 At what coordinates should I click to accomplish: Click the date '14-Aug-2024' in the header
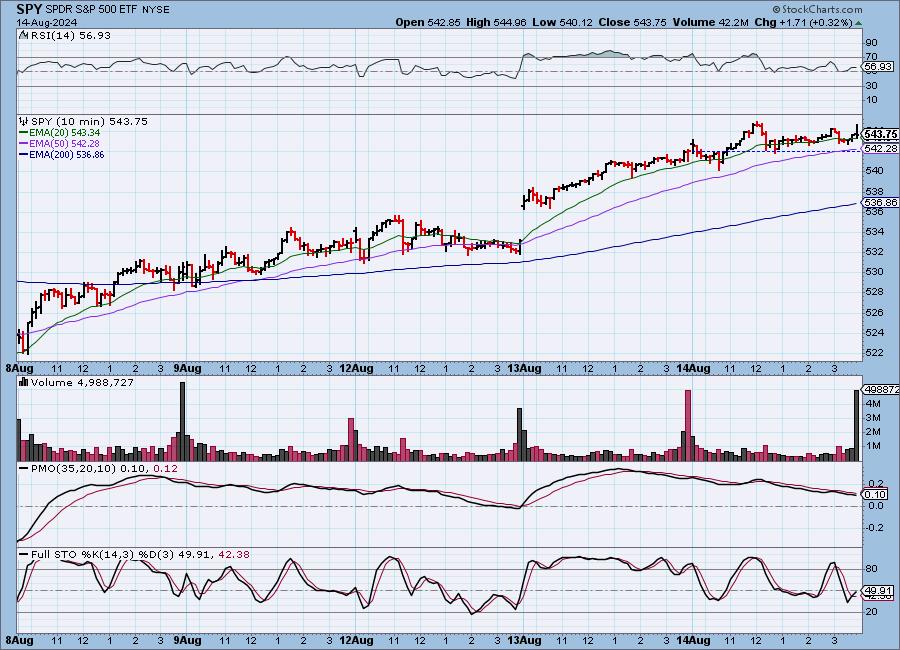(x=46, y=22)
